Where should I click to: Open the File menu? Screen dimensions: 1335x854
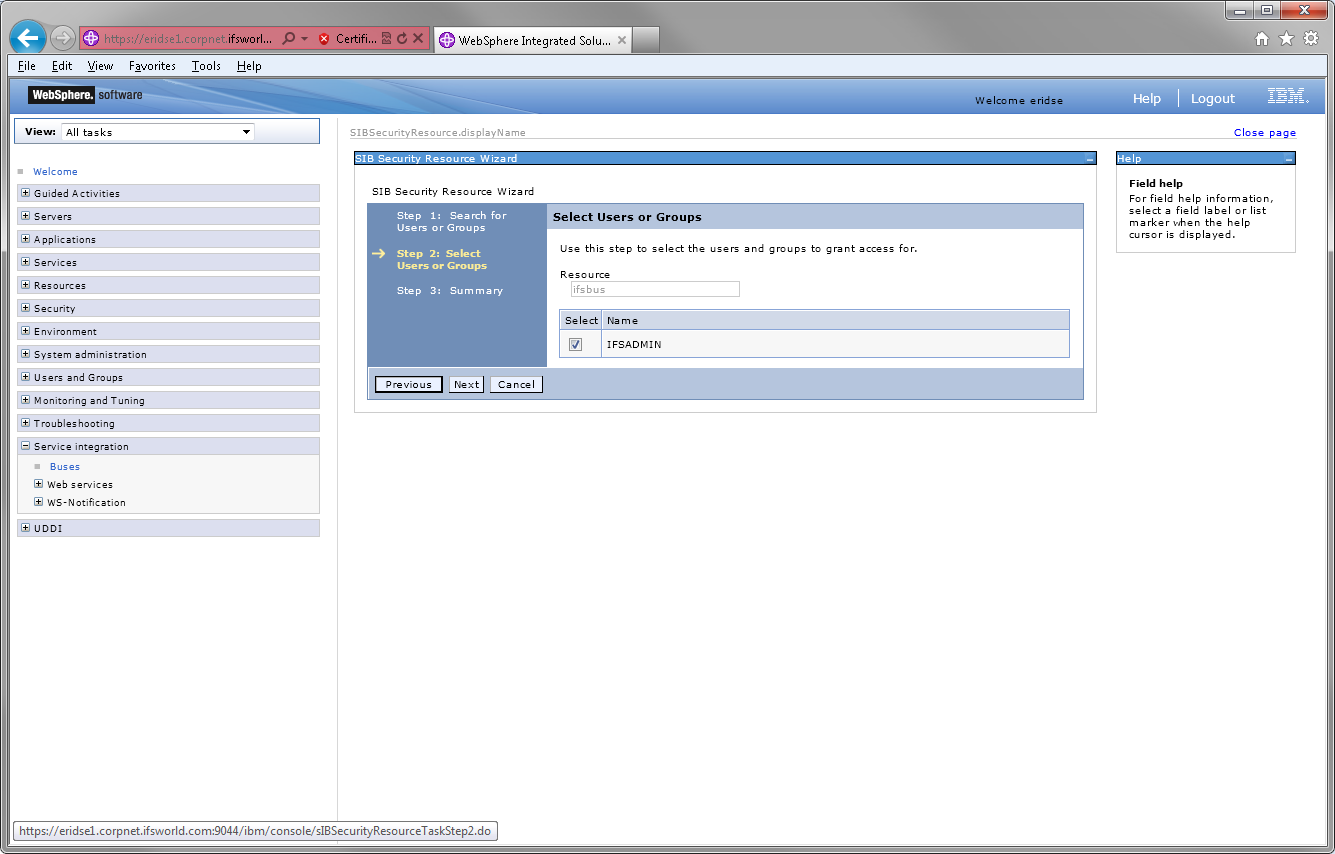click(x=27, y=66)
